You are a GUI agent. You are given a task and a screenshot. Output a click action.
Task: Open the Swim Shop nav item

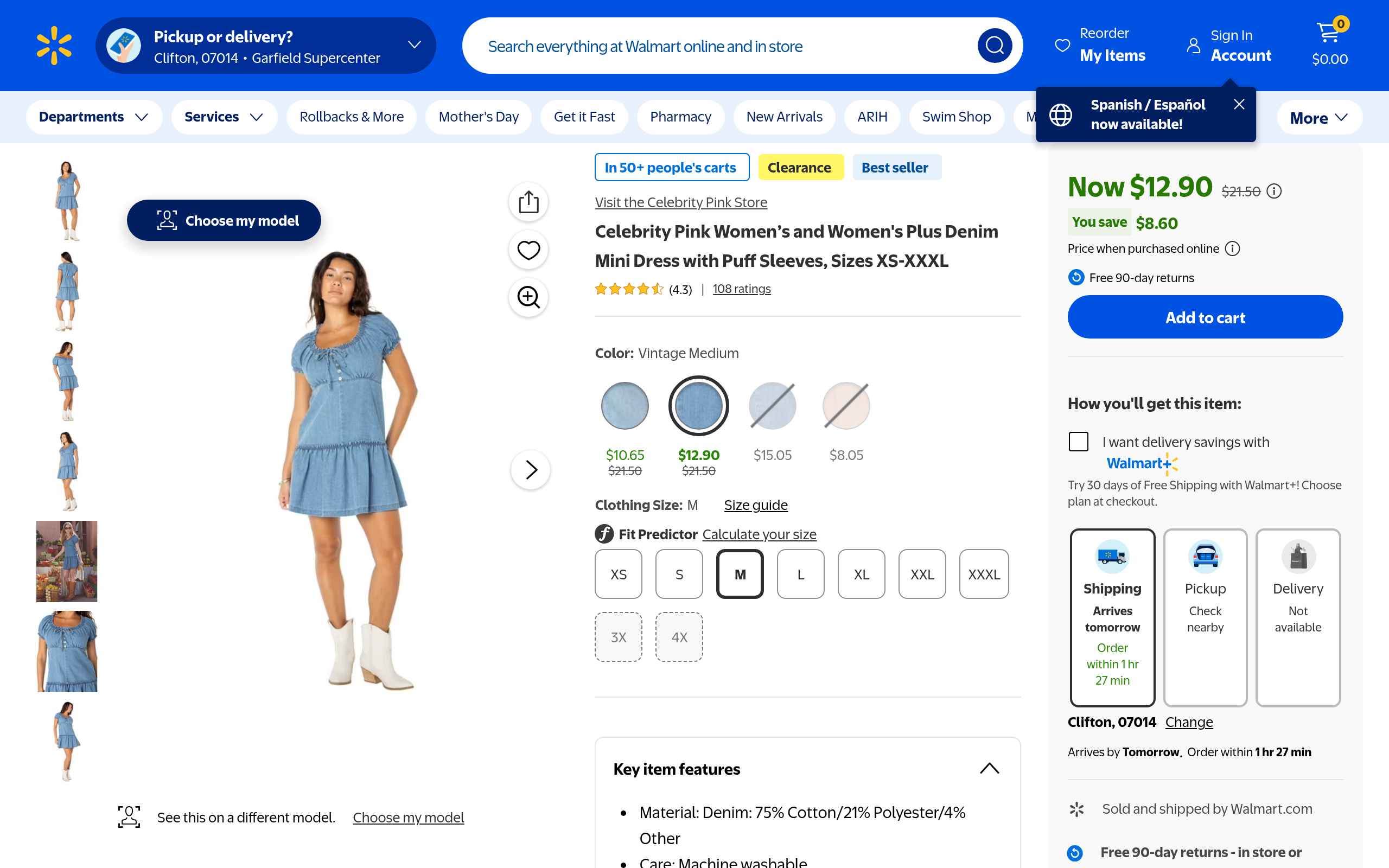click(x=956, y=117)
